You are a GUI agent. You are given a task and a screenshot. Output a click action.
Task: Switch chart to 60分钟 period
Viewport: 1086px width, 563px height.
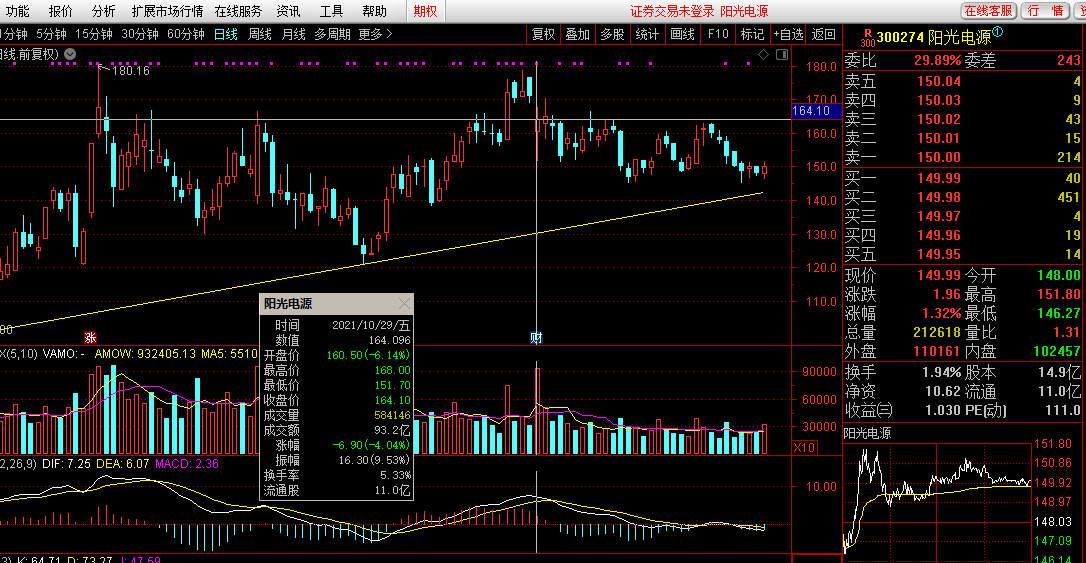coord(186,34)
